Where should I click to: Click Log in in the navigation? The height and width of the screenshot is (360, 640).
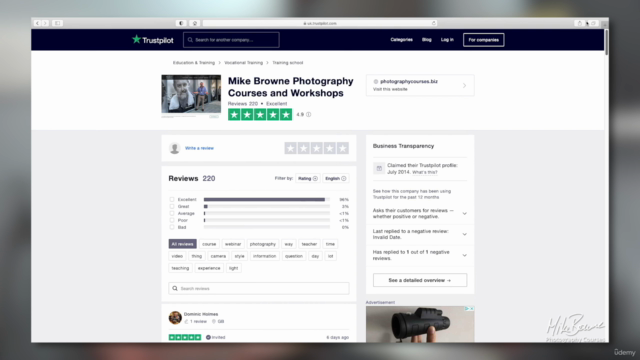pos(447,40)
